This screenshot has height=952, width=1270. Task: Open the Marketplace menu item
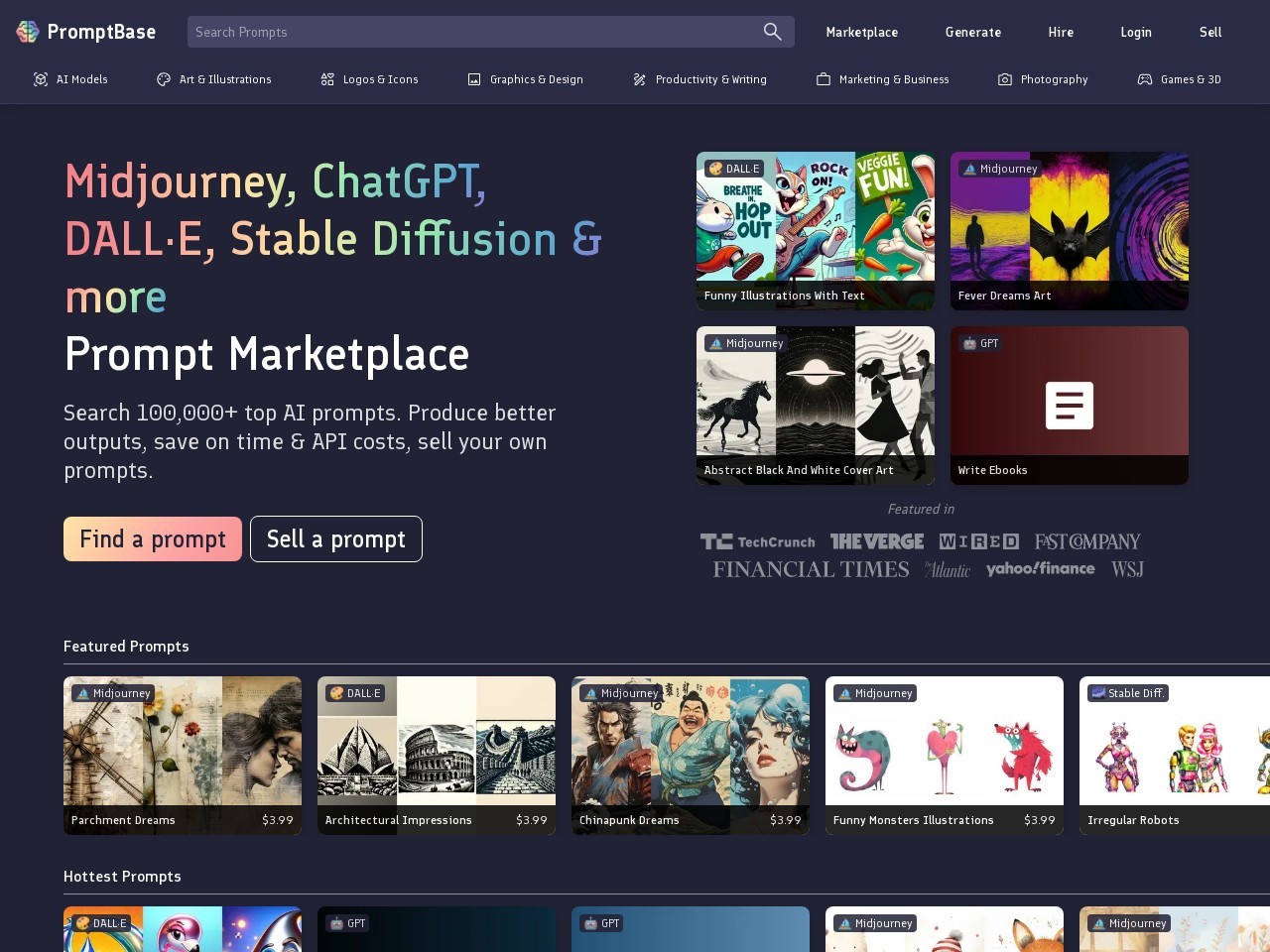click(x=862, y=32)
